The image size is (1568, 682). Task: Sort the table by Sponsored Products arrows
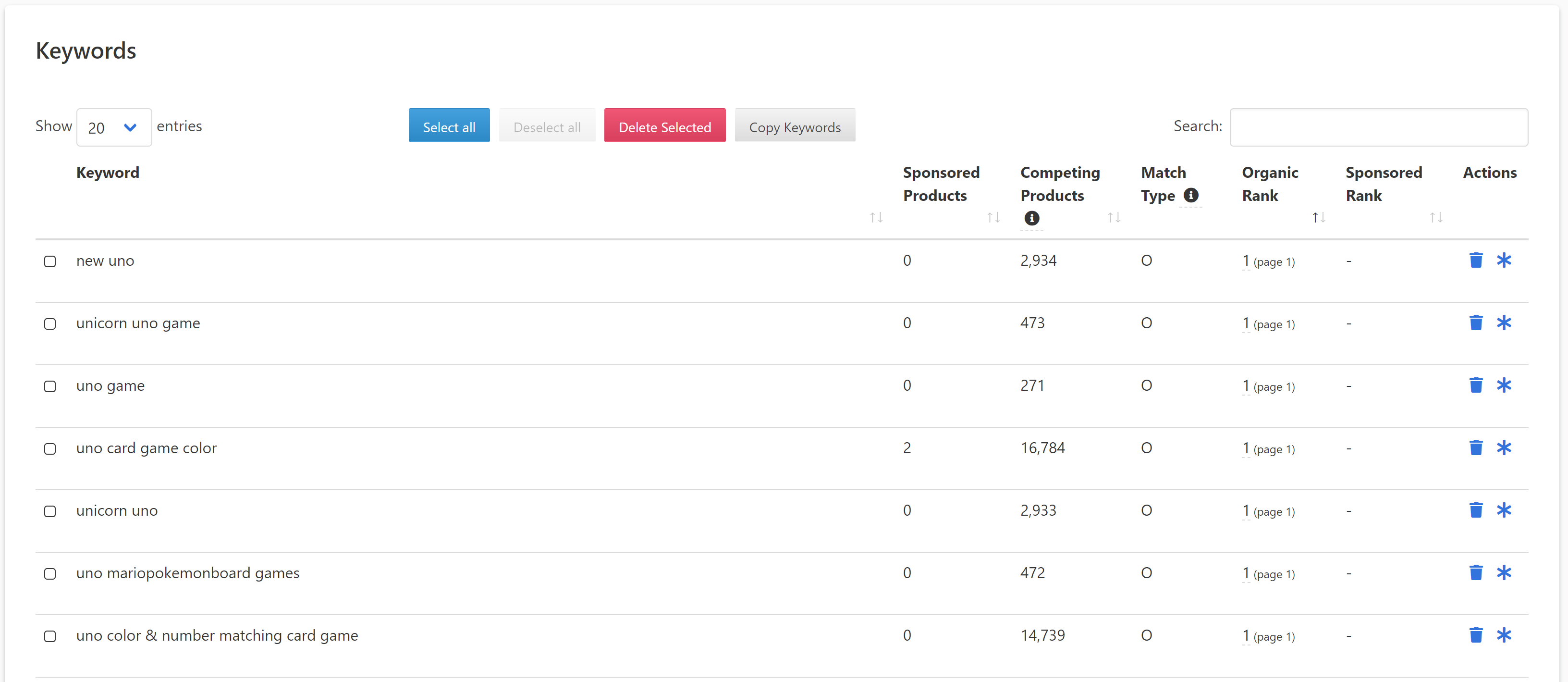point(993,217)
